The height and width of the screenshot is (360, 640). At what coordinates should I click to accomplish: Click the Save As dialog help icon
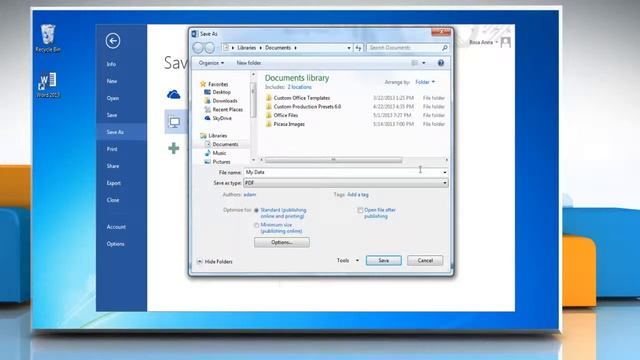(x=441, y=63)
